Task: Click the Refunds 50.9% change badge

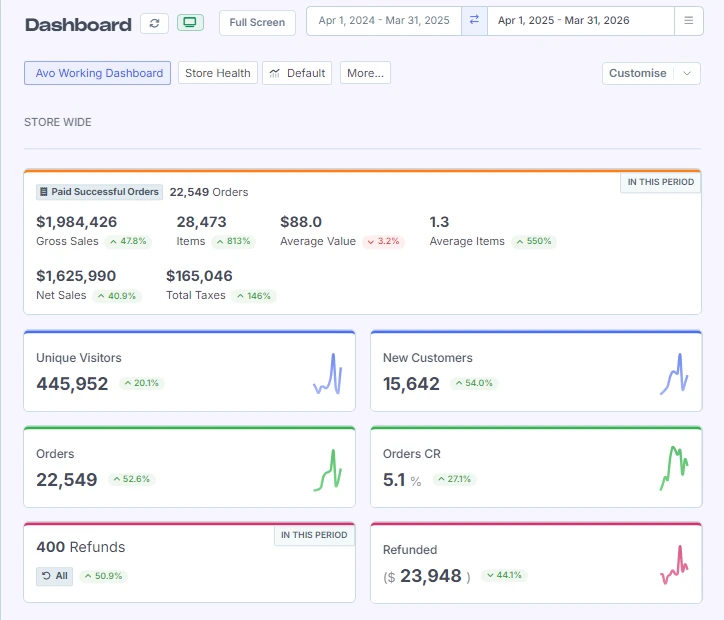Action: point(103,576)
